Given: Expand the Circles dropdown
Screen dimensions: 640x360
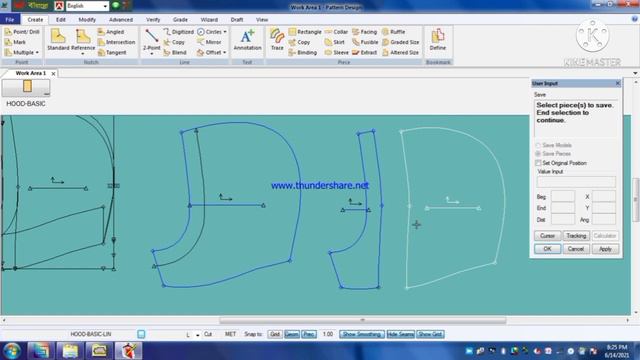Looking at the screenshot, I should (x=225, y=32).
